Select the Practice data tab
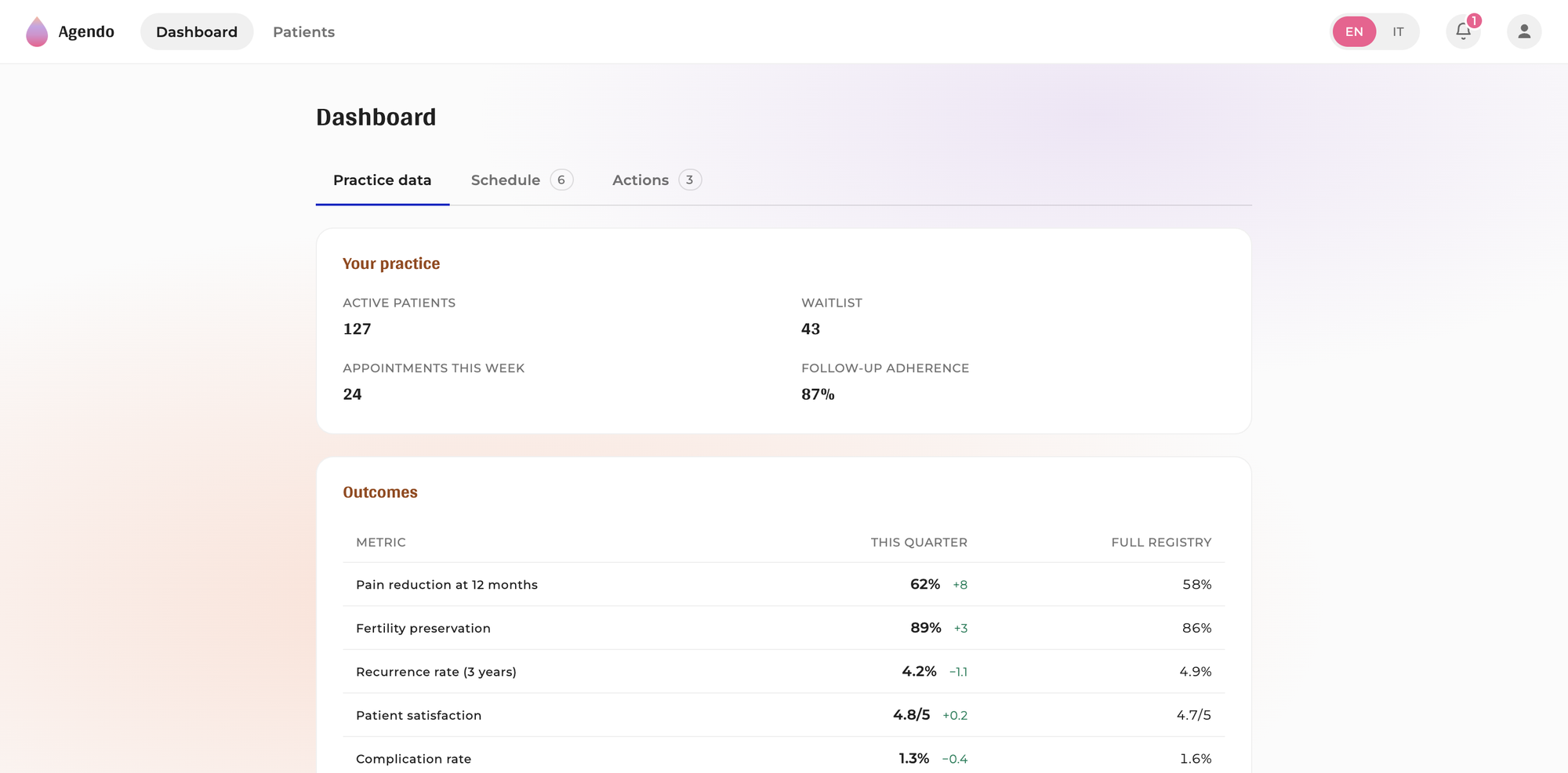 click(x=383, y=180)
